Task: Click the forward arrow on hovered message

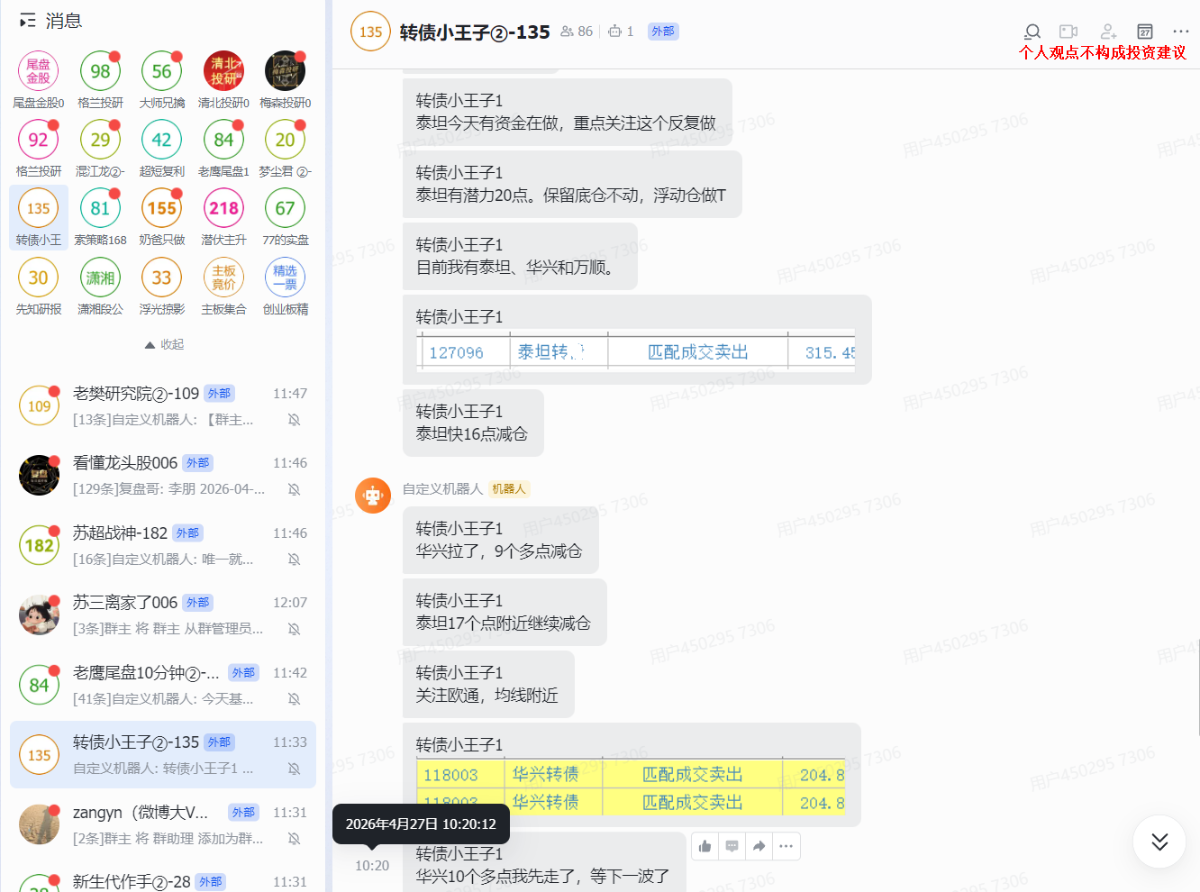Action: click(x=759, y=847)
